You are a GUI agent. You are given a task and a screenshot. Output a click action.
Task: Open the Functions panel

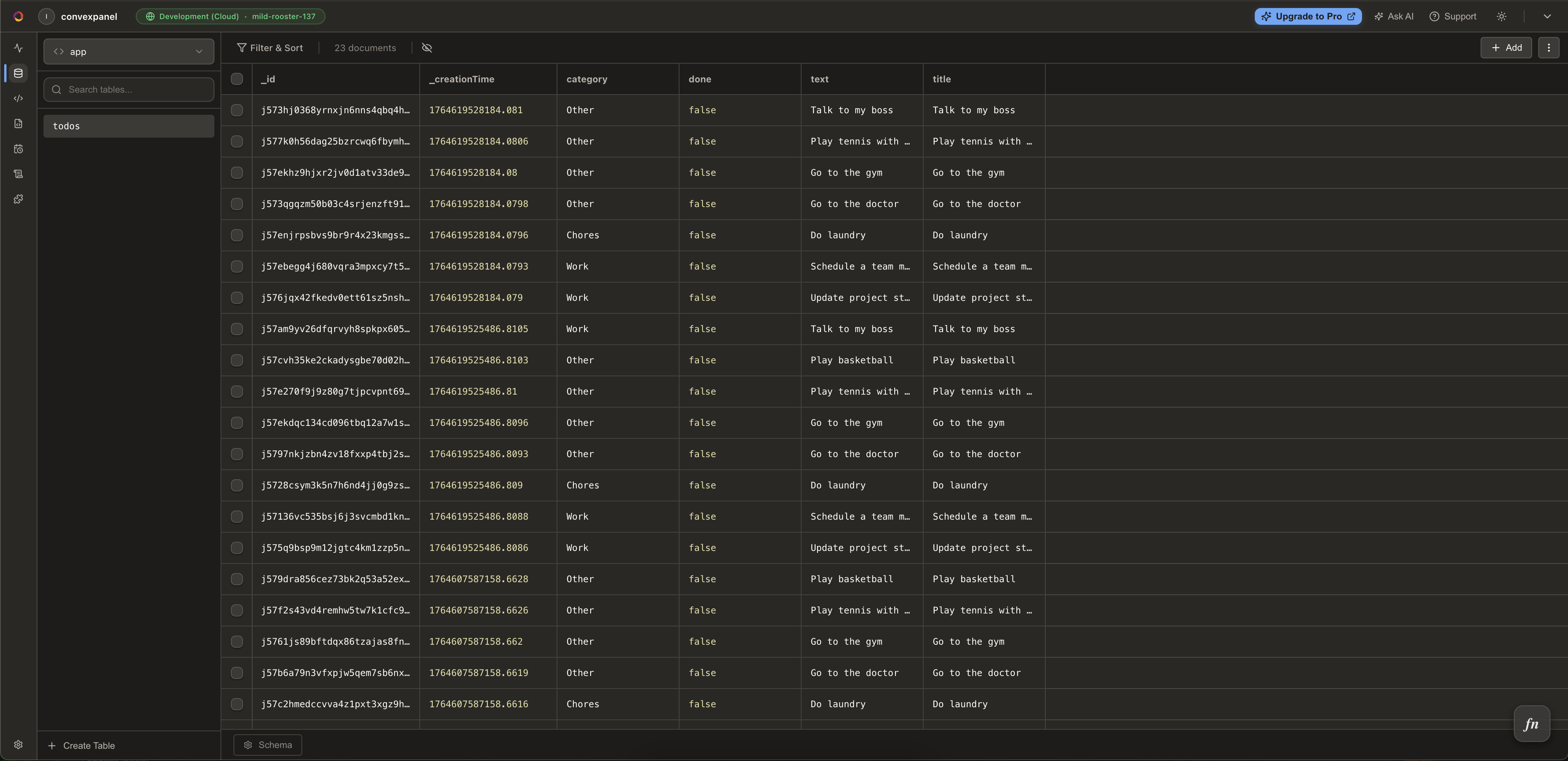click(x=18, y=98)
